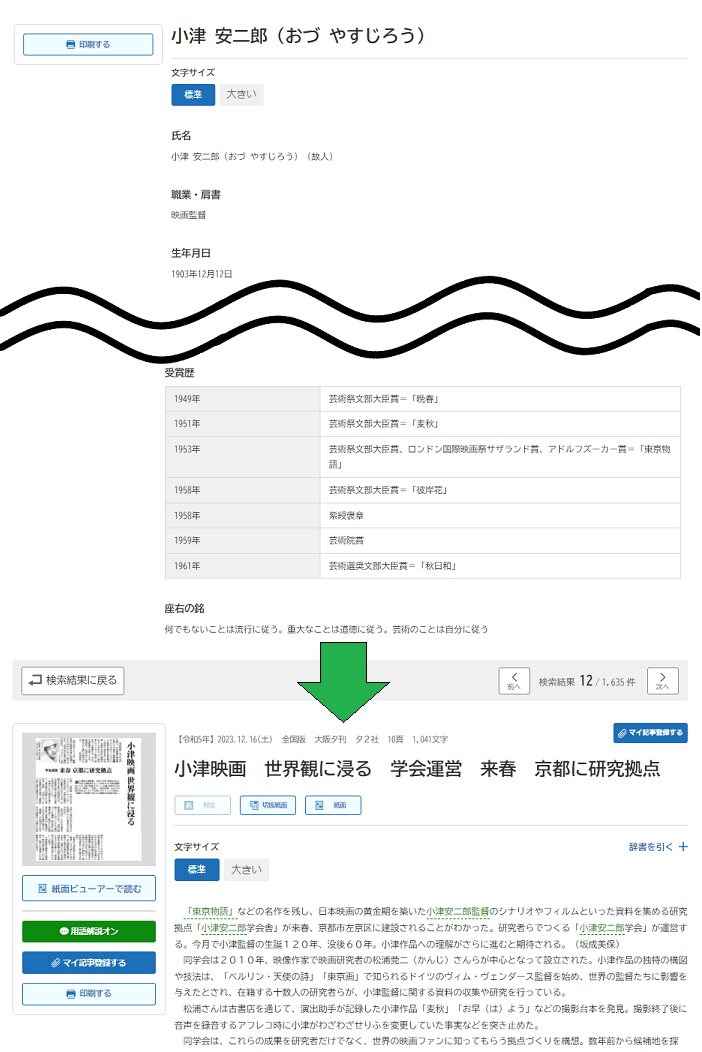This screenshot has height=1052, width=702.
Task: Click sidebar マイ記事登録する button
Action: coord(88,962)
